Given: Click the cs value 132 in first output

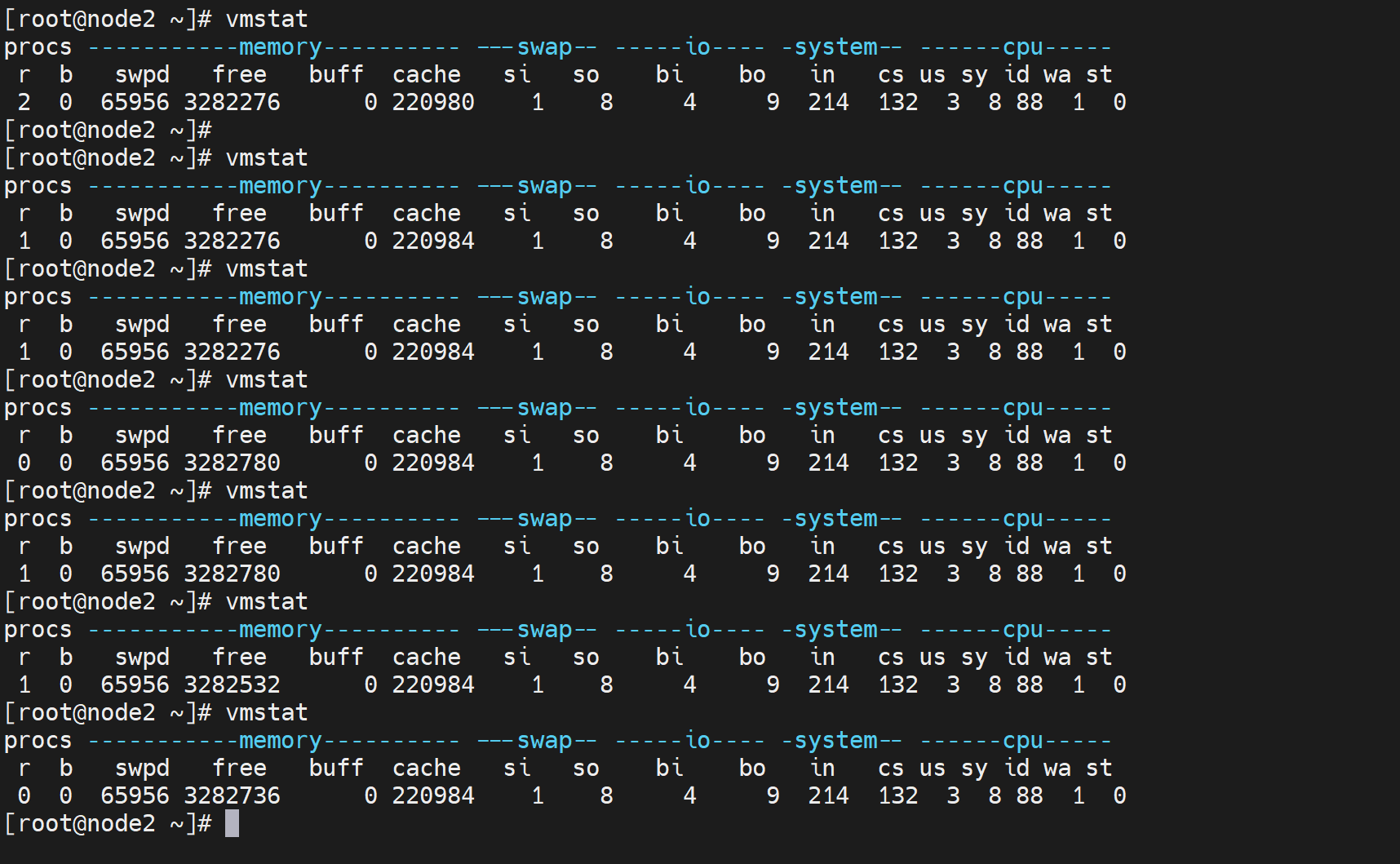Looking at the screenshot, I should (897, 102).
